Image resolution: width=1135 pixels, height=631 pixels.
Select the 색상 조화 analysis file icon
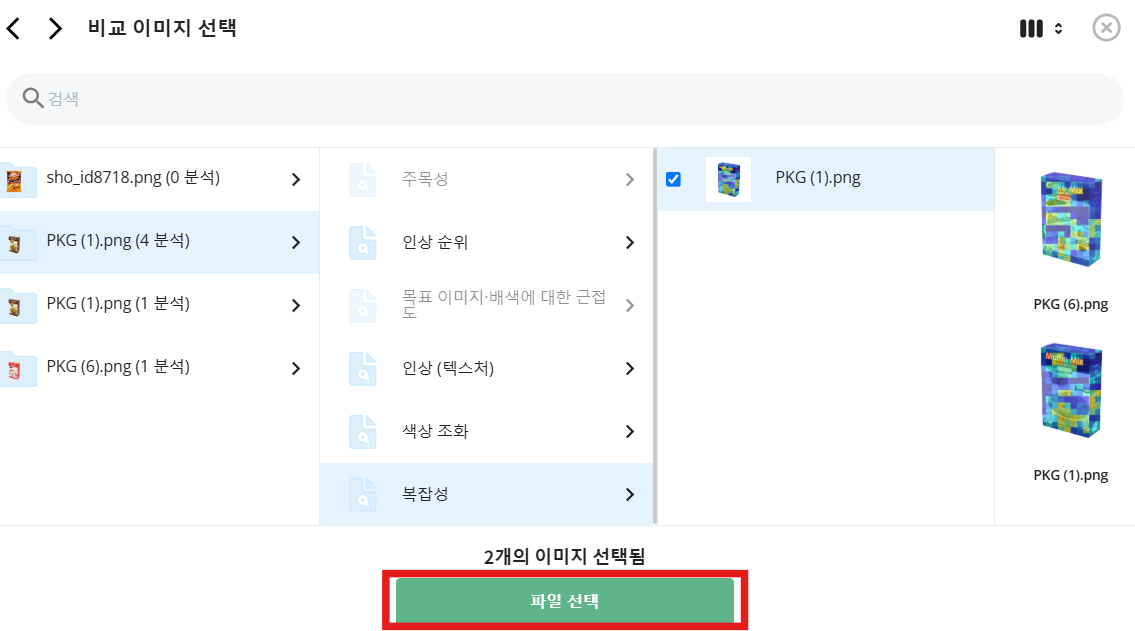pyautogui.click(x=363, y=431)
